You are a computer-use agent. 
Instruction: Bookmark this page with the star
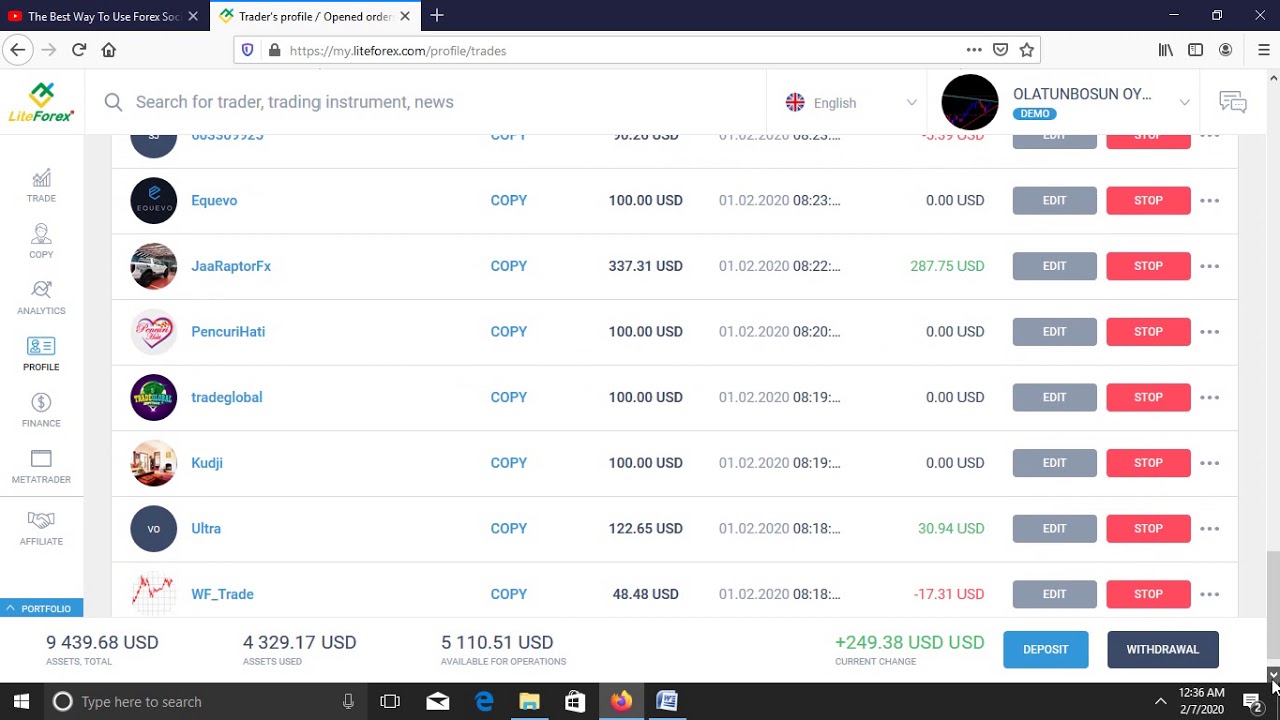1026,50
